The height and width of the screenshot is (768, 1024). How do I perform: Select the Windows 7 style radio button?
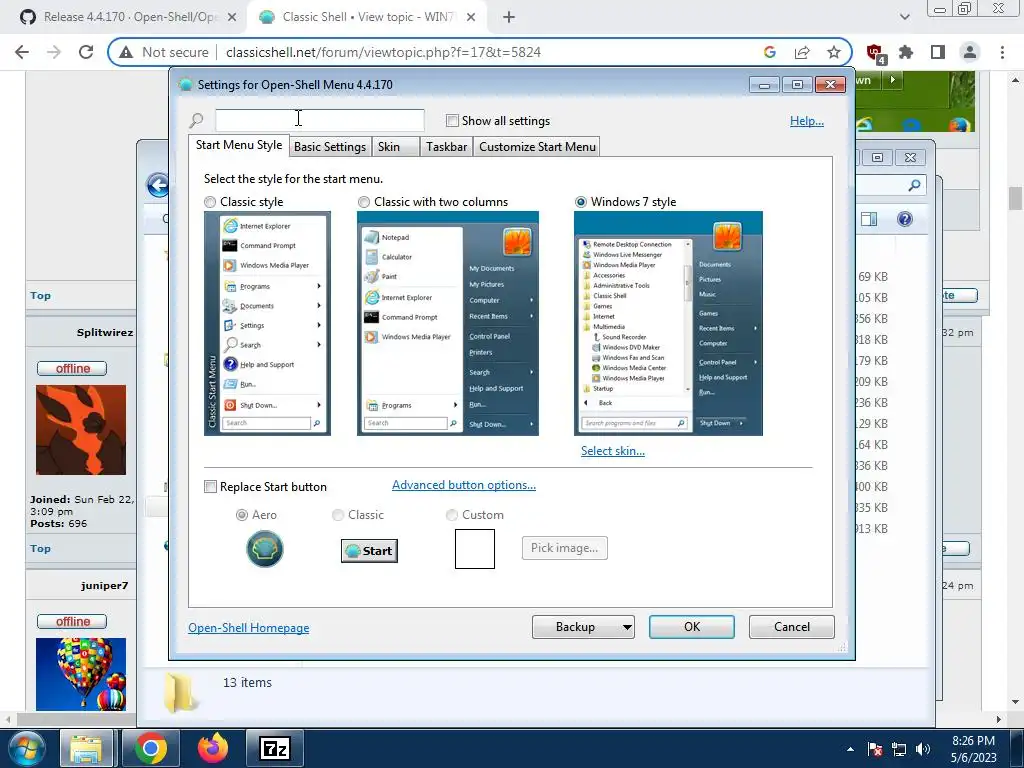[581, 202]
